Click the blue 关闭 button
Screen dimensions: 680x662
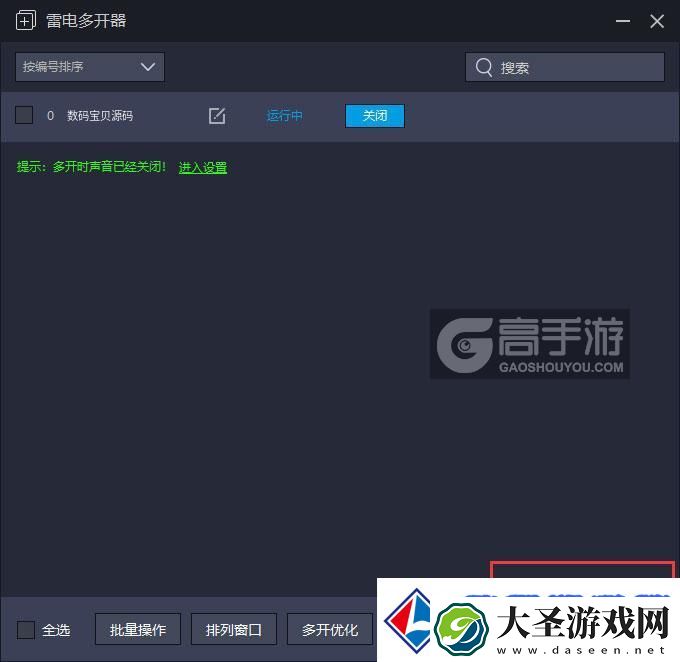(375, 116)
